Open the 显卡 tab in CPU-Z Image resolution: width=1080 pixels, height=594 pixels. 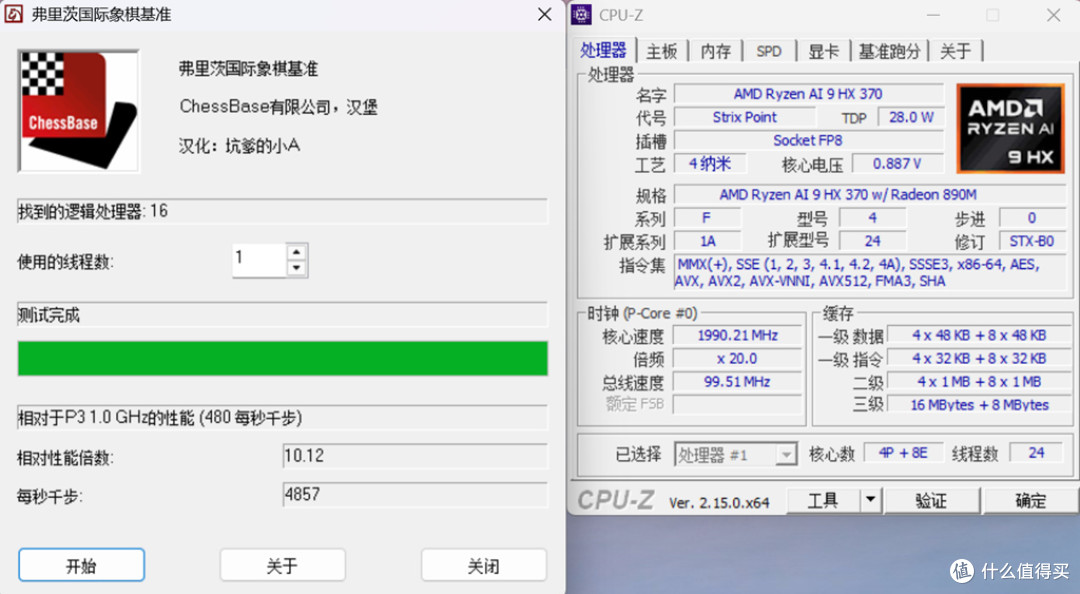[x=823, y=51]
